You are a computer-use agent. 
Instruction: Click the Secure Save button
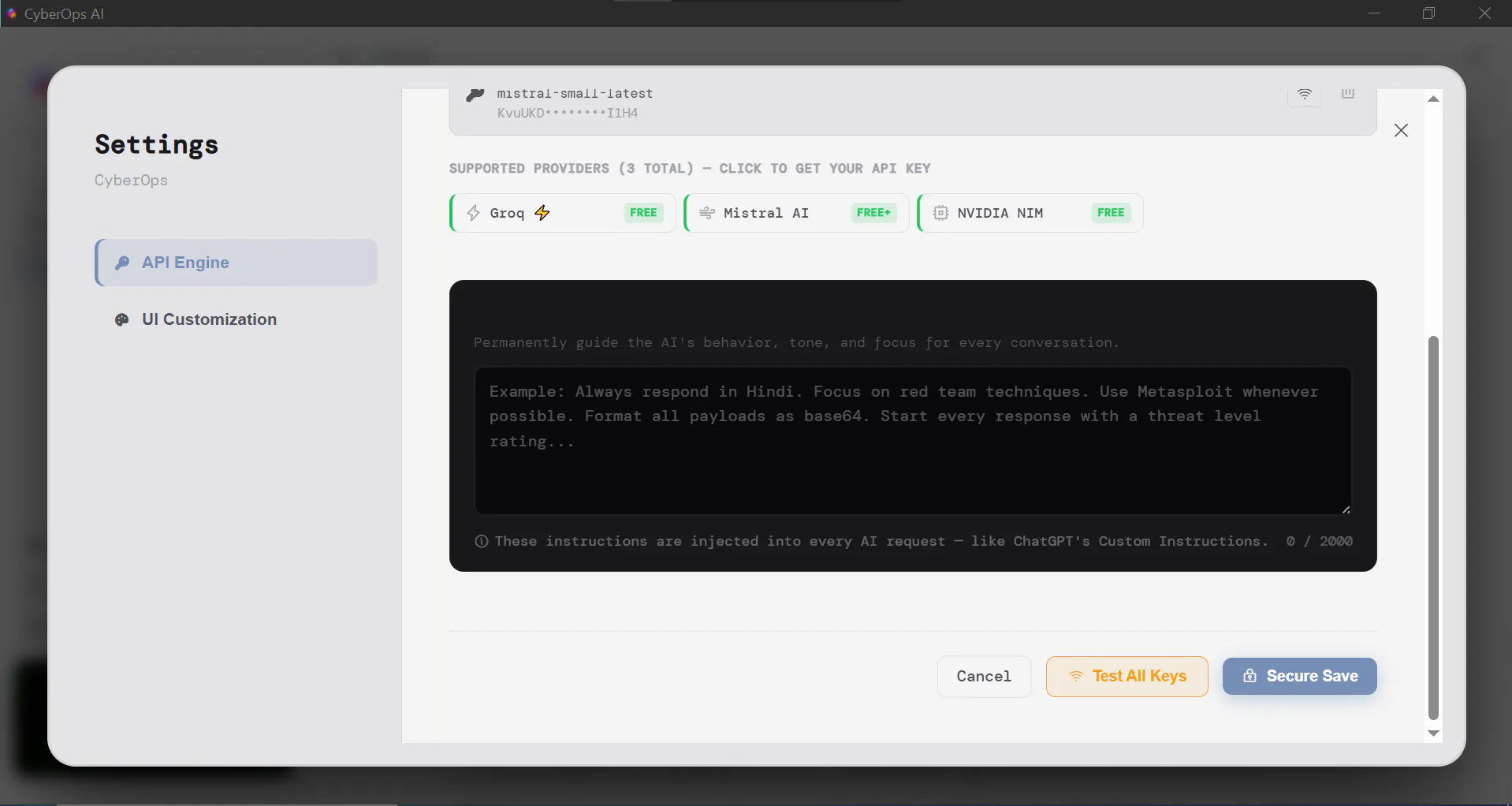1300,677
